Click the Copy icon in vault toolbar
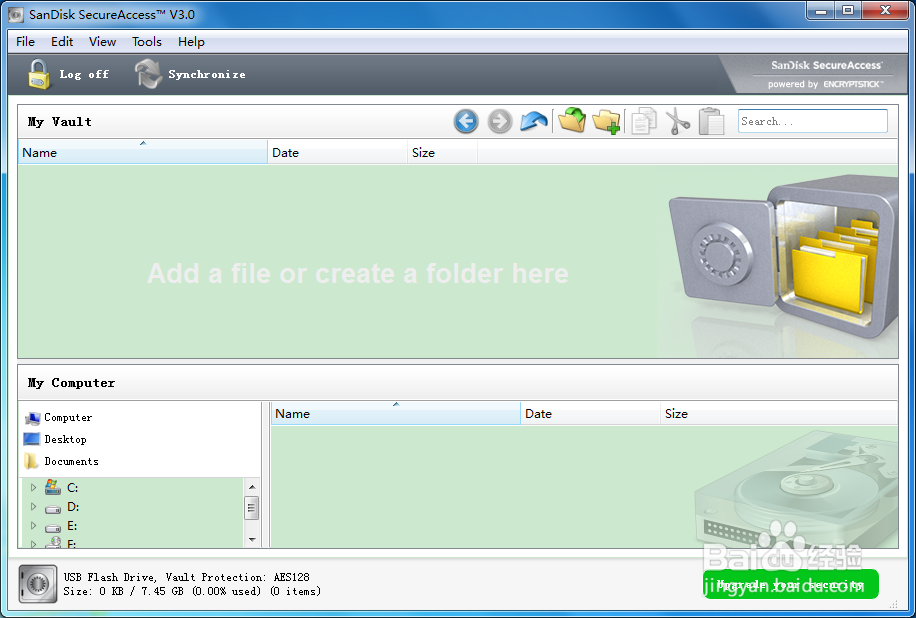Image resolution: width=916 pixels, height=618 pixels. (644, 121)
